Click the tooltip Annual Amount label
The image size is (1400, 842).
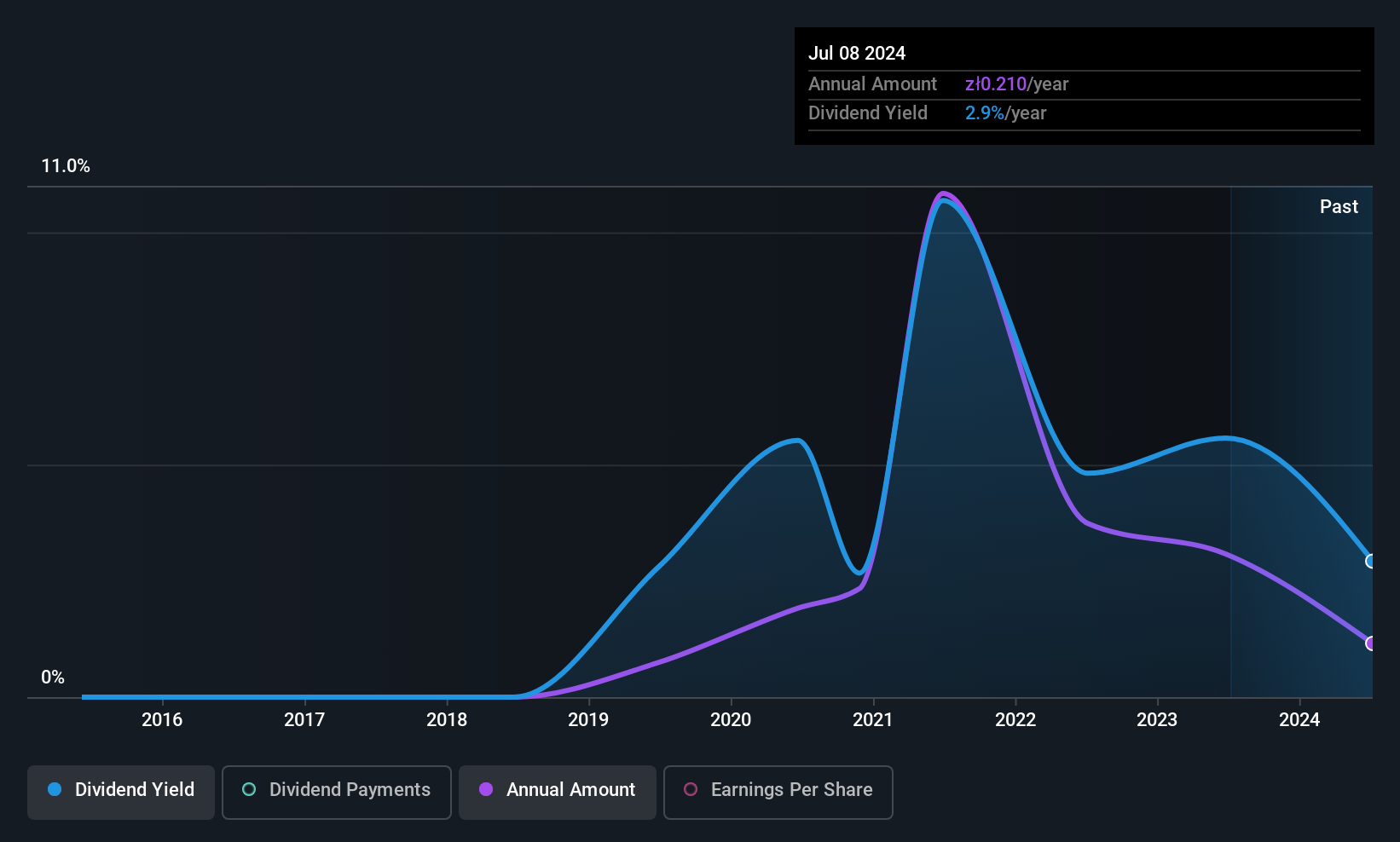(872, 84)
